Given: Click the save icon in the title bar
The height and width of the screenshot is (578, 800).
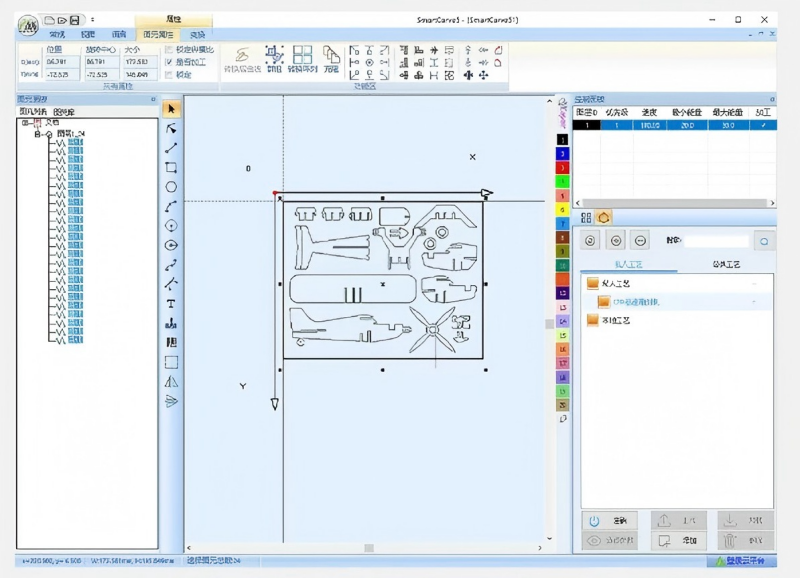Looking at the screenshot, I should pyautogui.click(x=74, y=19).
